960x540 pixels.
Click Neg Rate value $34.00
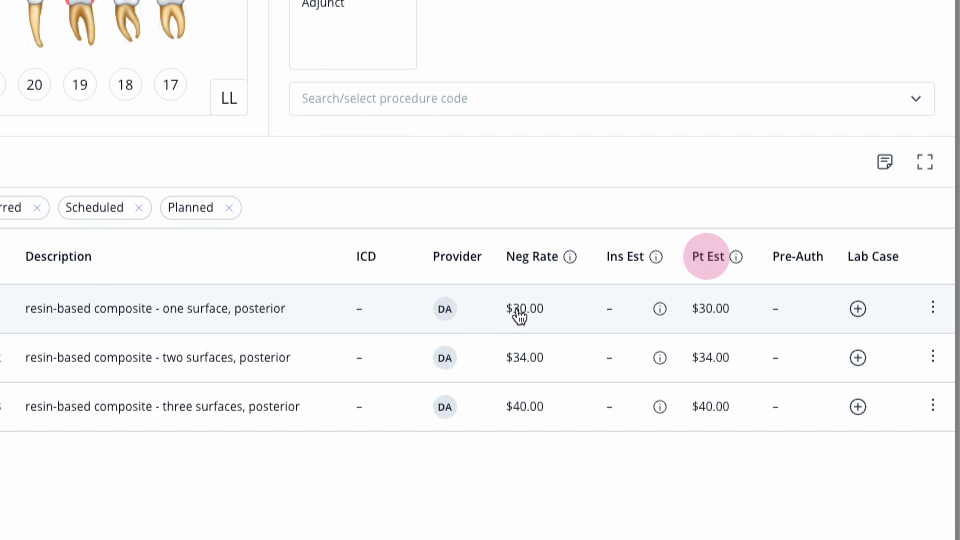(x=525, y=358)
